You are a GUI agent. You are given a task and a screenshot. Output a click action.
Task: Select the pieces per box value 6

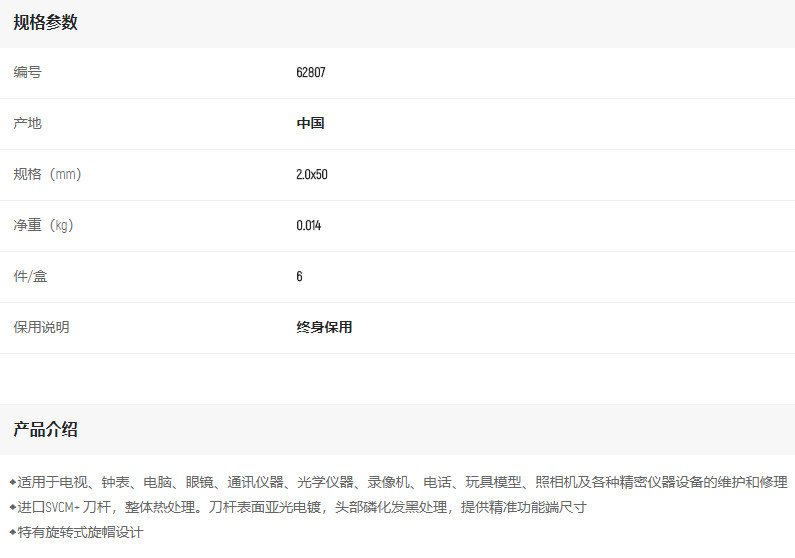pyautogui.click(x=299, y=276)
